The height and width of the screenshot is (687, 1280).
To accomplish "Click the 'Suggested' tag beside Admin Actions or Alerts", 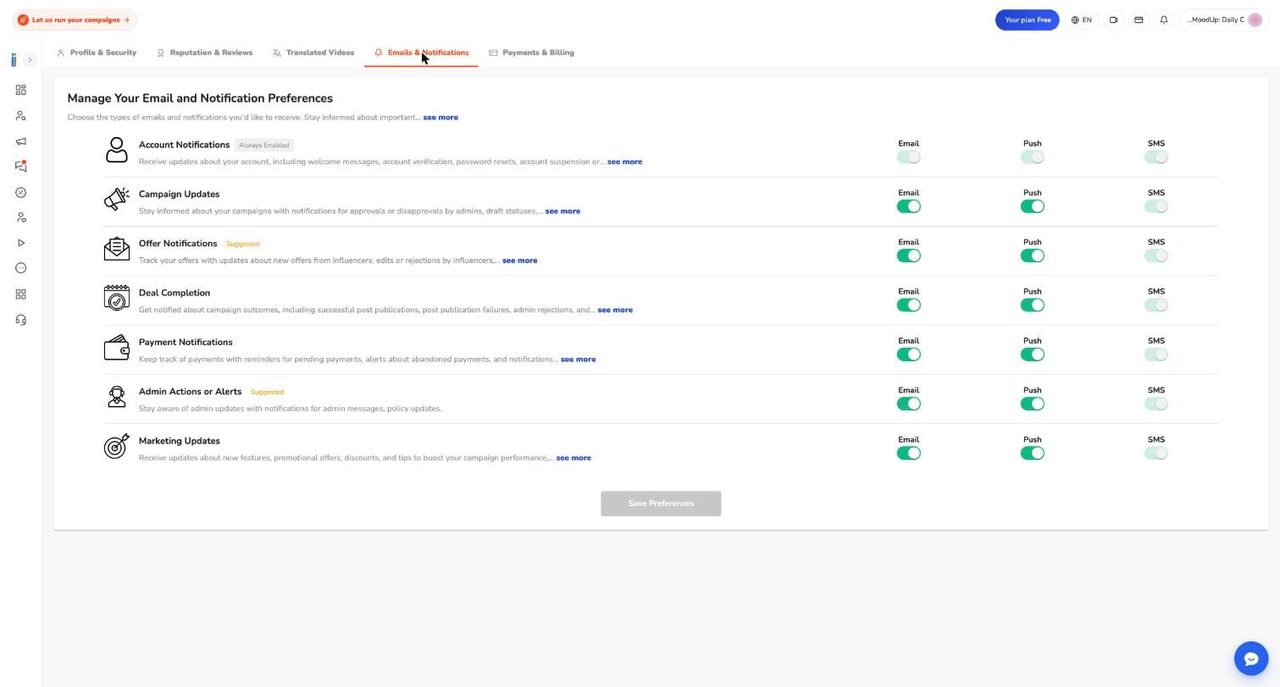I will [x=267, y=392].
